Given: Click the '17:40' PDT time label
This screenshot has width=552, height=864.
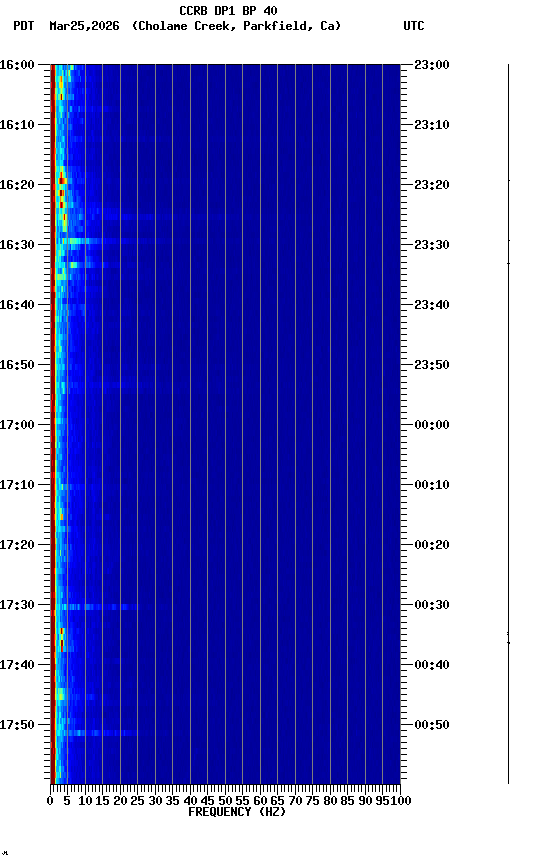Looking at the screenshot, I should coord(17,665).
